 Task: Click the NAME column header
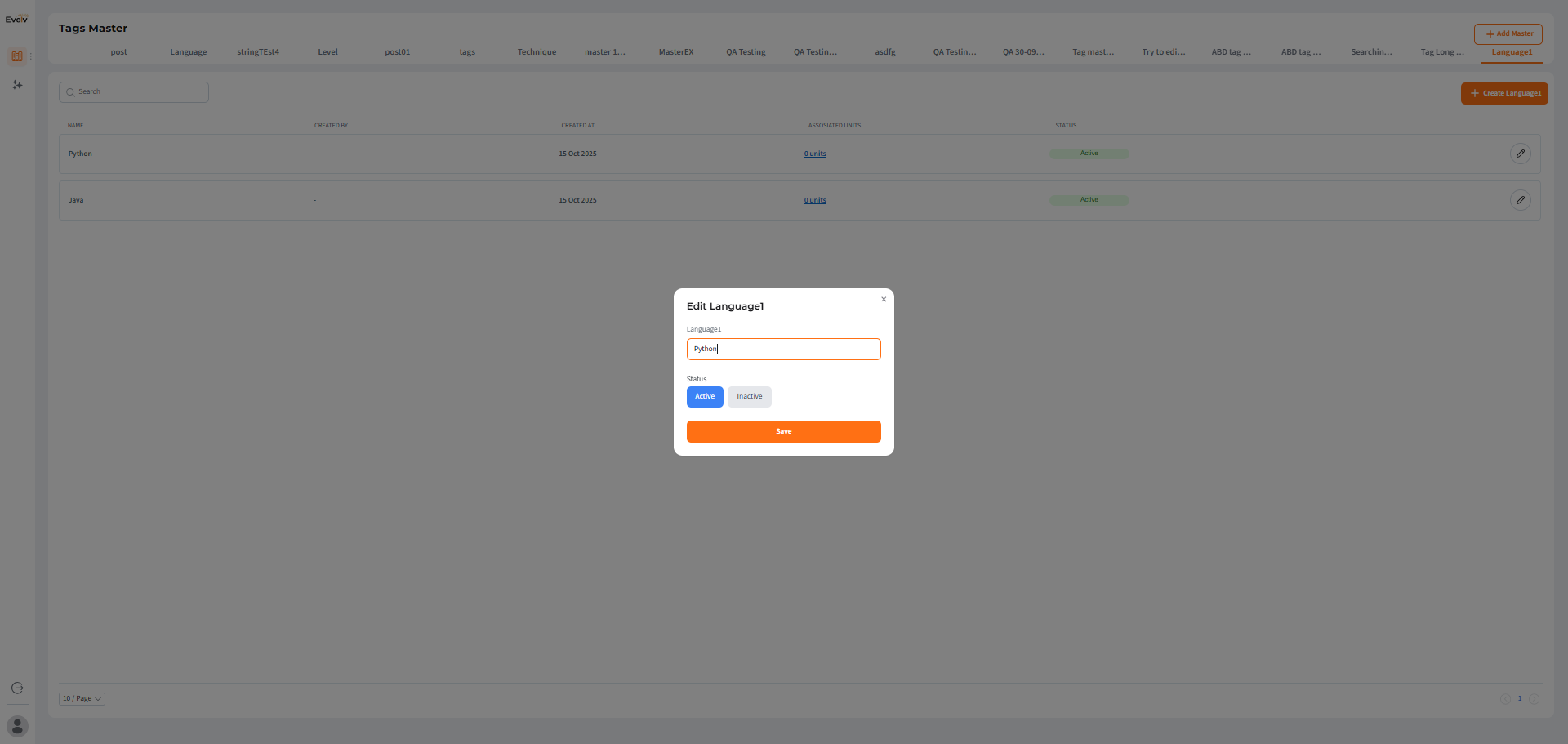[x=75, y=126]
